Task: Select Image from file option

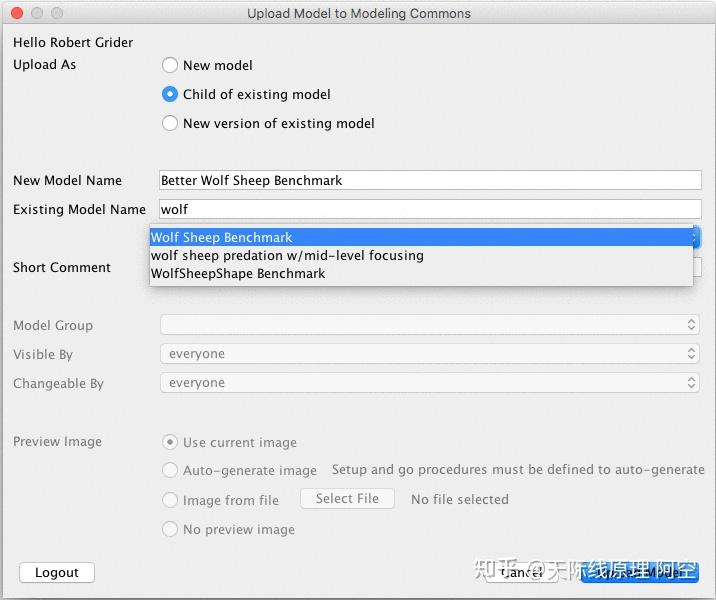Action: (x=170, y=500)
